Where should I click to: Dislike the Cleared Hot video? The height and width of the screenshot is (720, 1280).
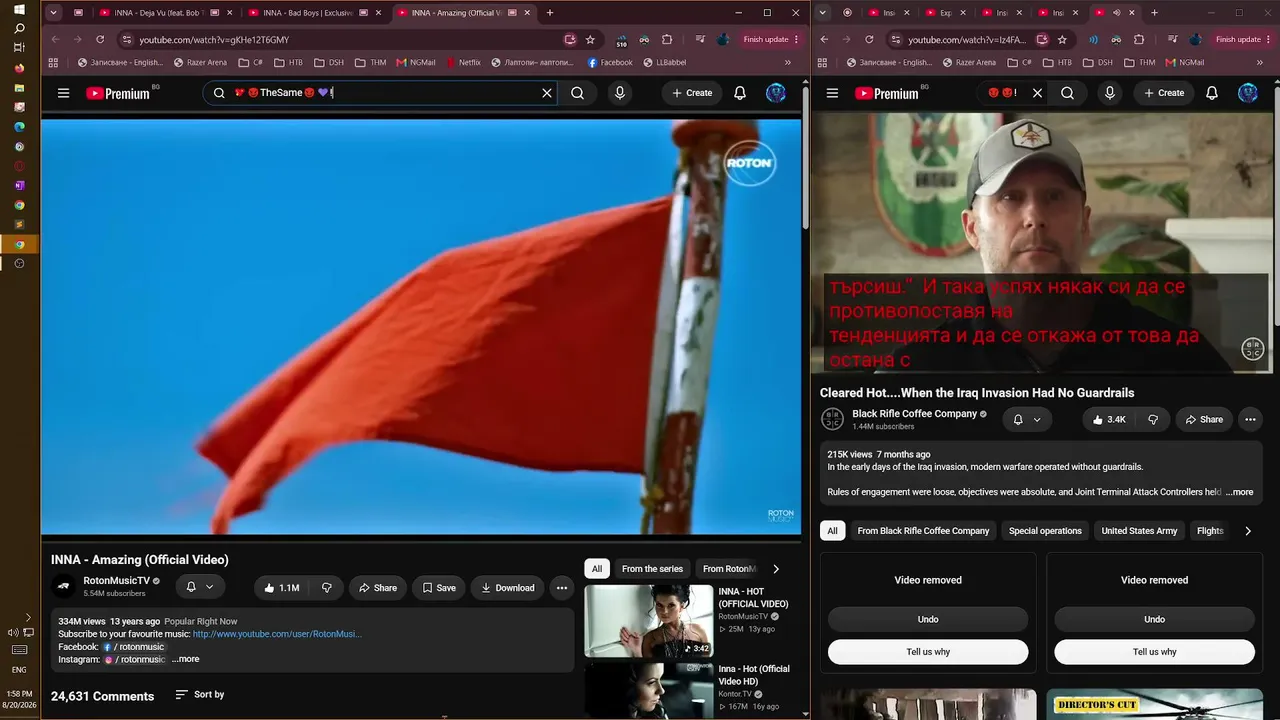pos(1153,420)
